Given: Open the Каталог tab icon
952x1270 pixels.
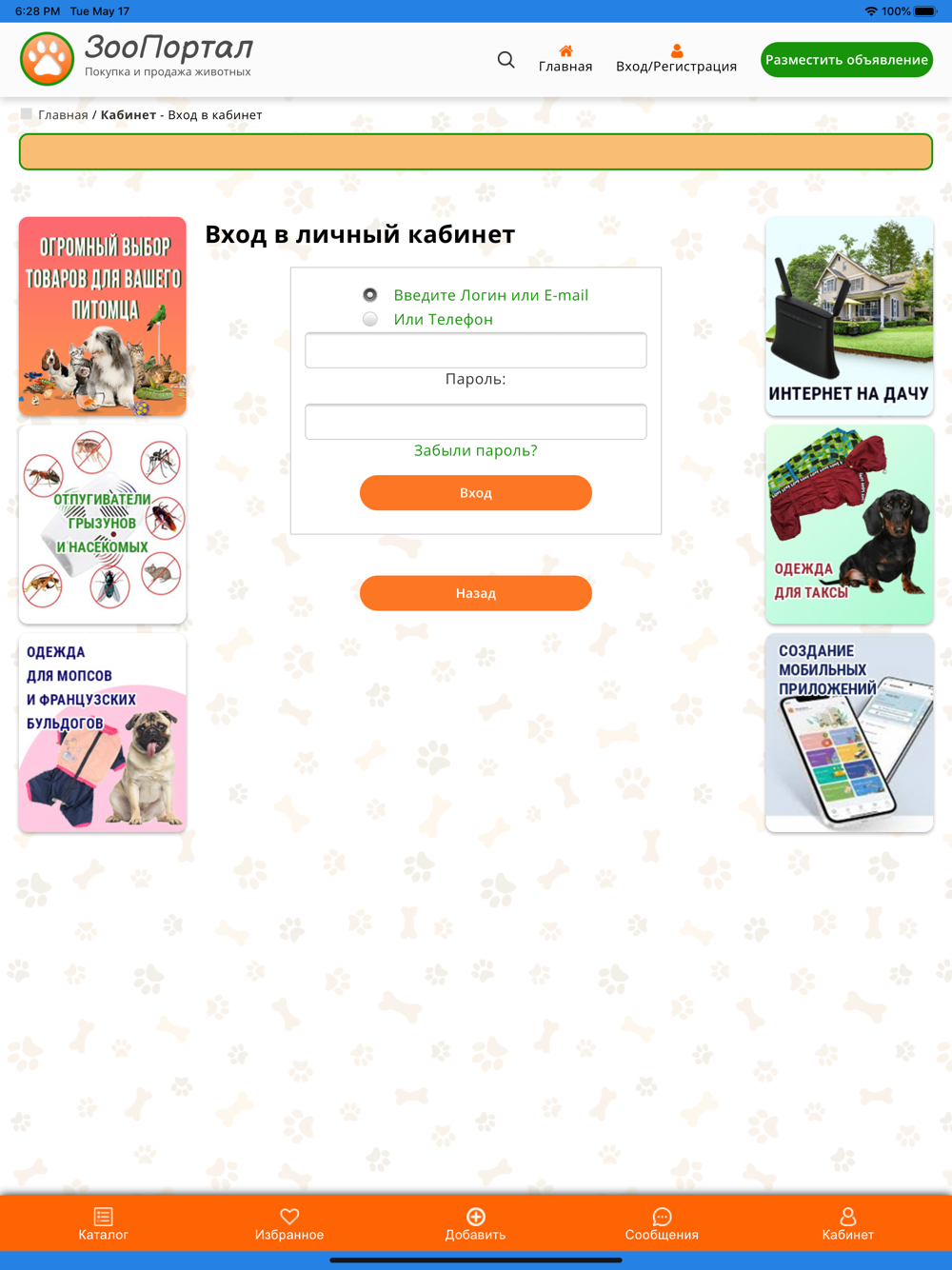Looking at the screenshot, I should pyautogui.click(x=103, y=1216).
